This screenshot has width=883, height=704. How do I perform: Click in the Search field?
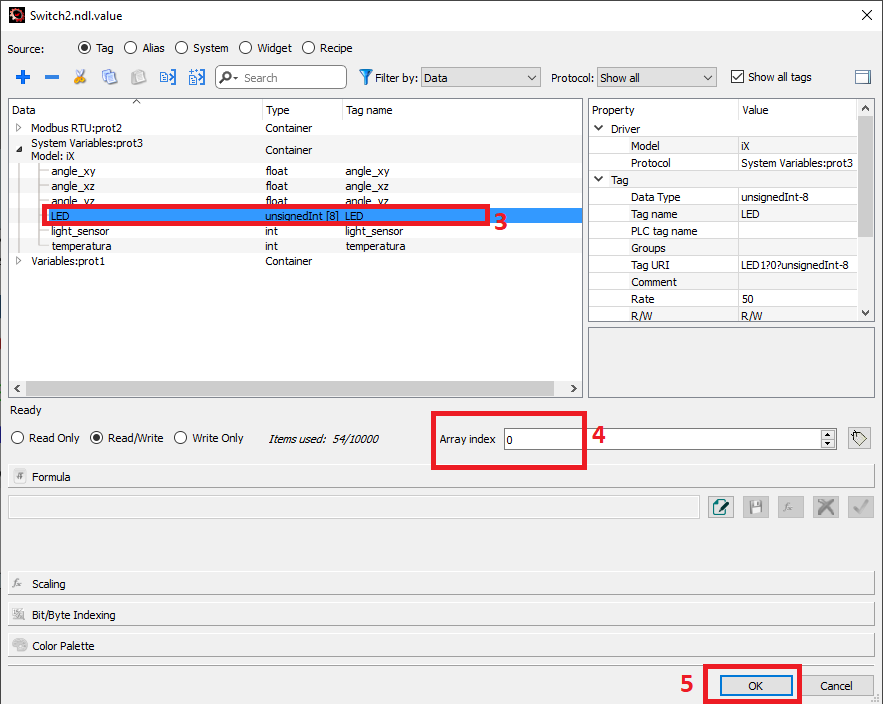[x=281, y=77]
